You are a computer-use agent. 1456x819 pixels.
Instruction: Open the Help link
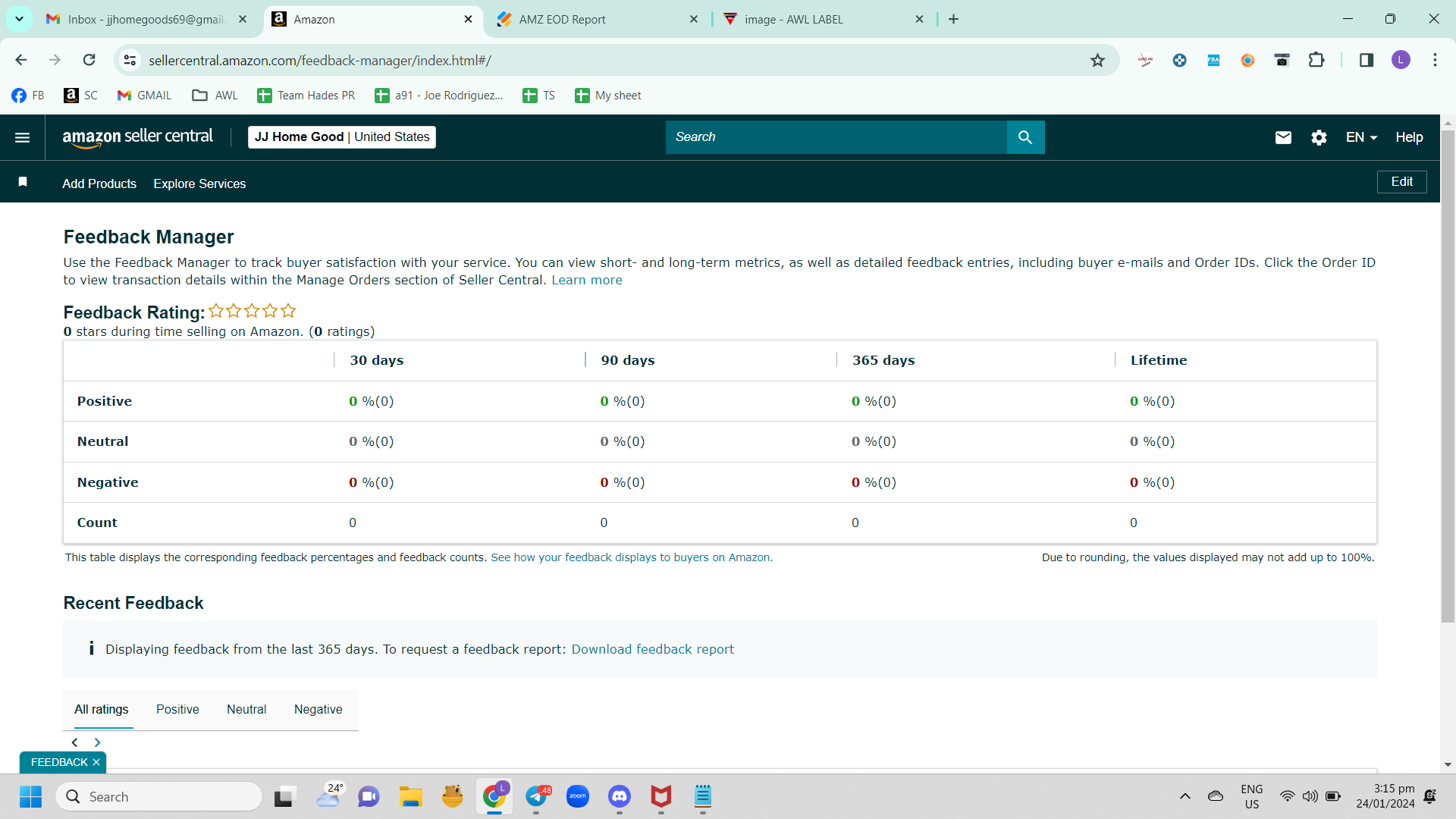point(1409,137)
